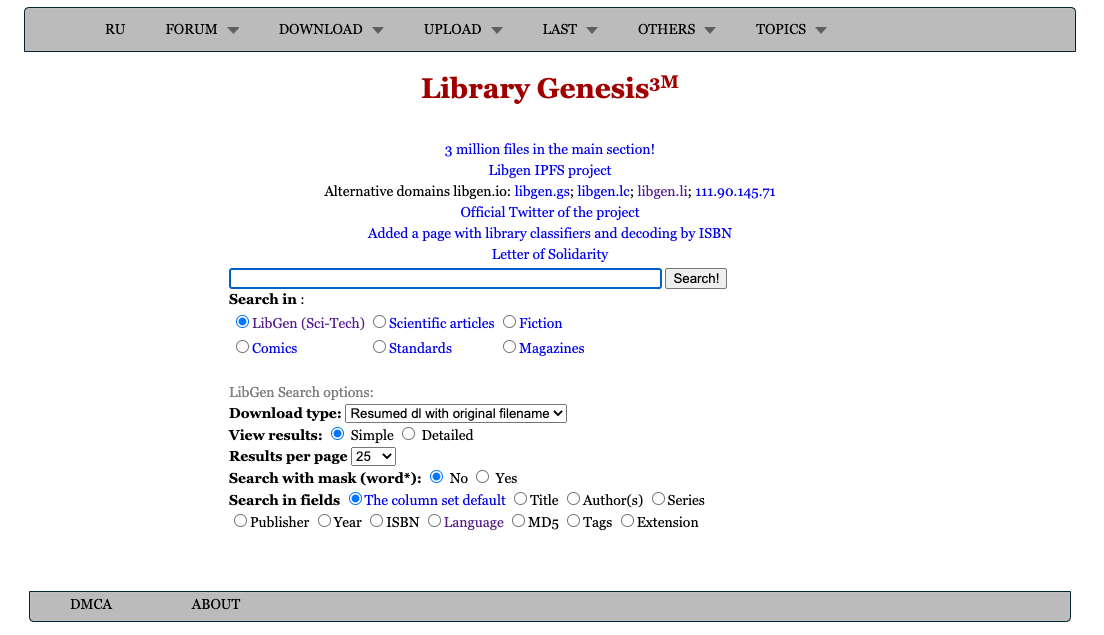
Task: Open the Standards link text
Action: point(420,348)
